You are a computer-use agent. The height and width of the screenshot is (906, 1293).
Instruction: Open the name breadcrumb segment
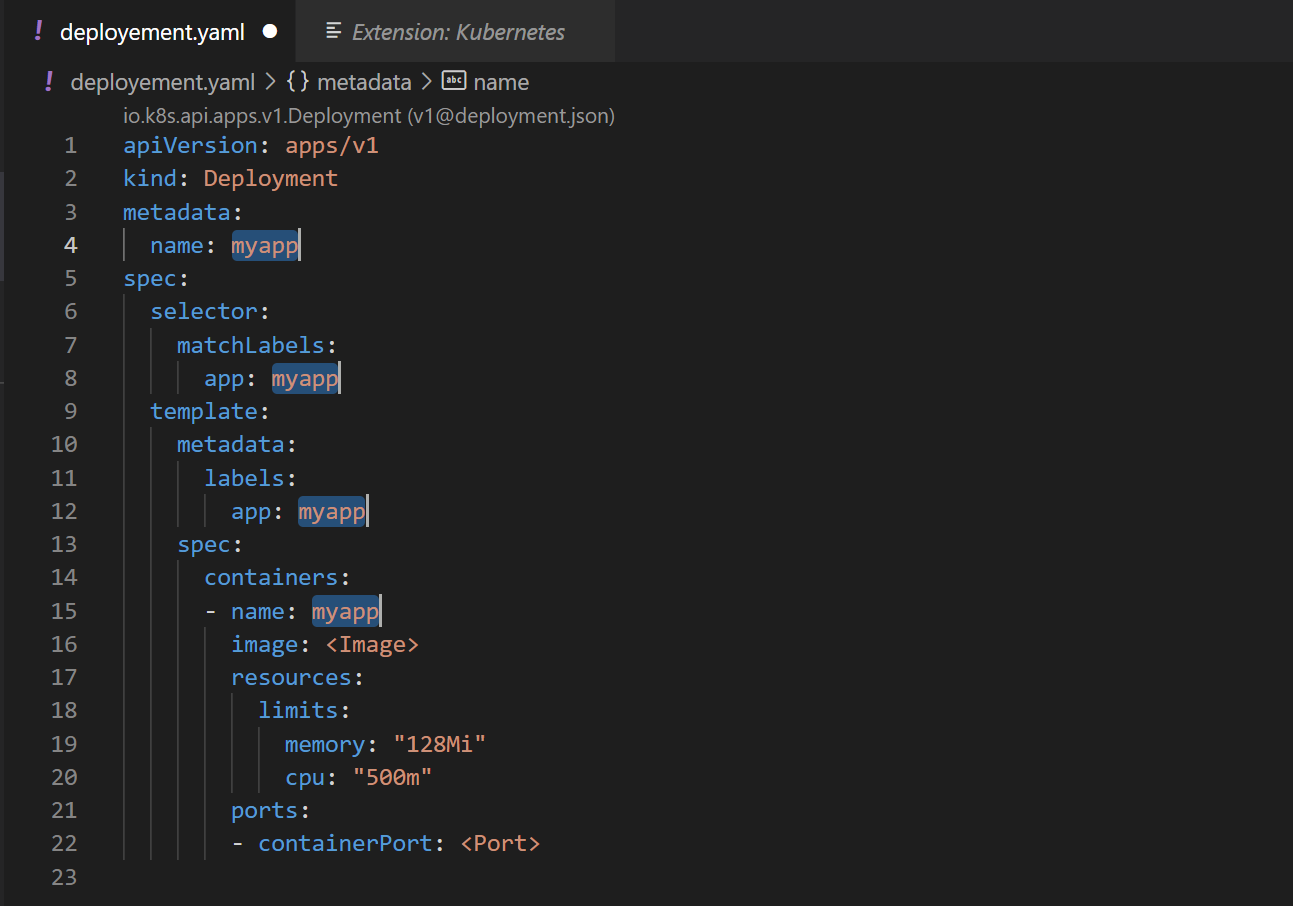pos(501,82)
